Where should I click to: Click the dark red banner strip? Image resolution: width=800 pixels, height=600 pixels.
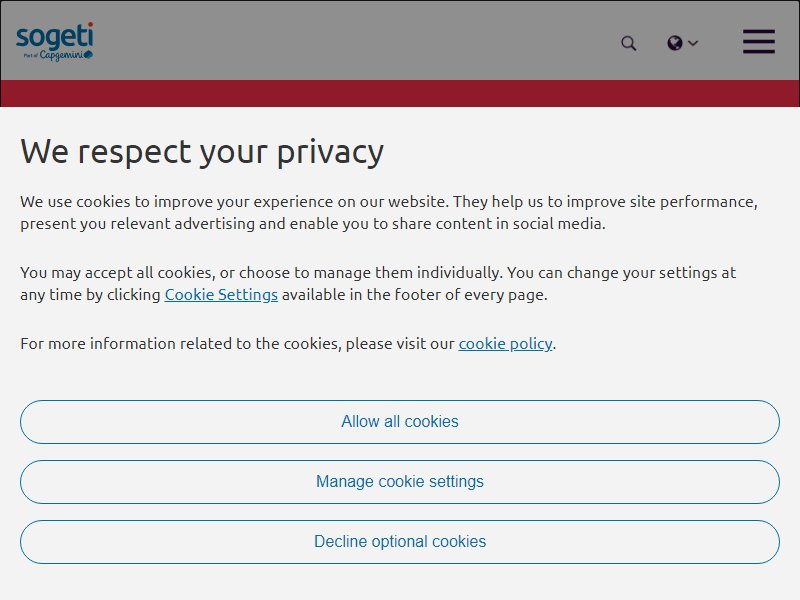click(400, 93)
